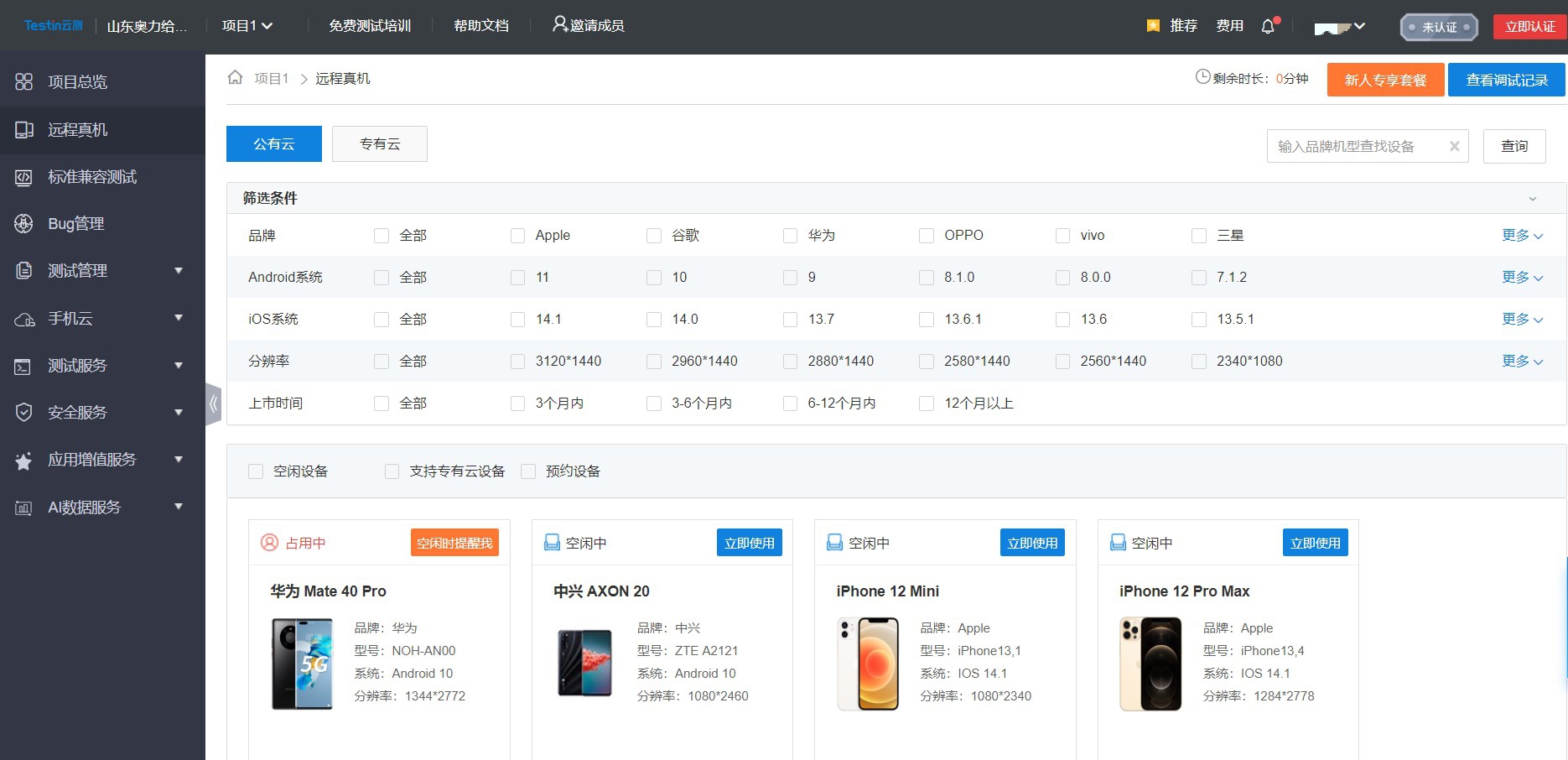Expand the 测试管理 sidebar menu arrow
1568x760 pixels.
point(178,270)
